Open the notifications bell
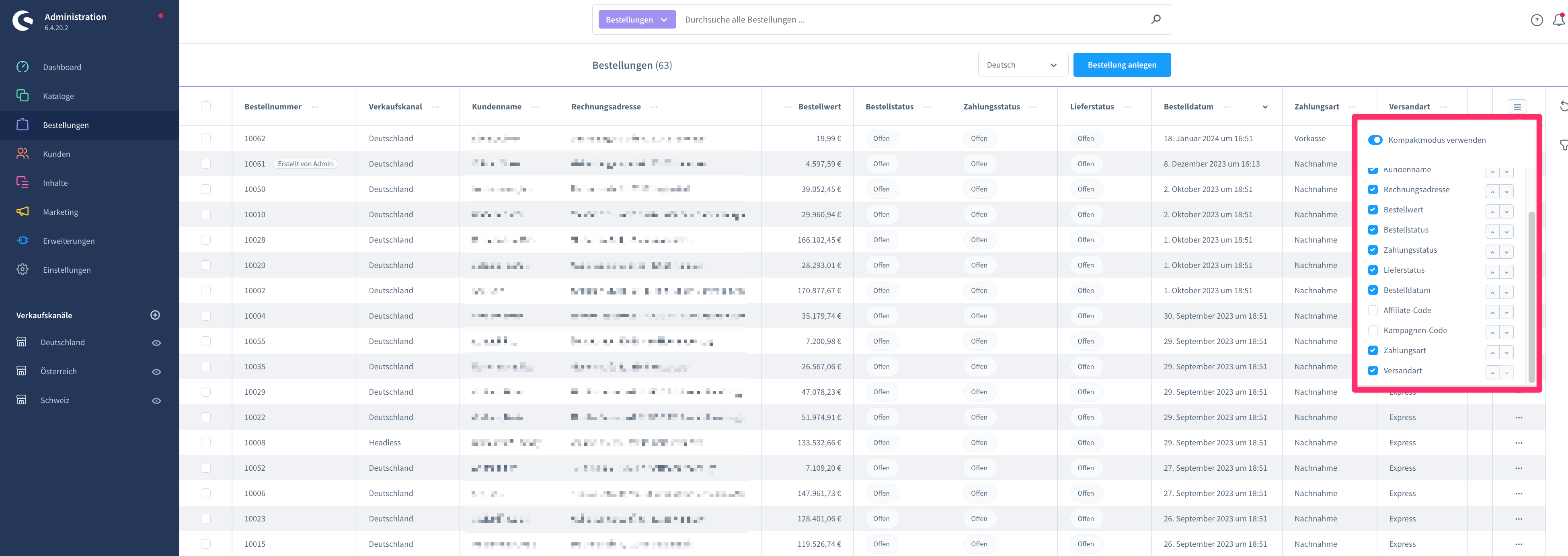The width and height of the screenshot is (1568, 556). tap(1558, 20)
